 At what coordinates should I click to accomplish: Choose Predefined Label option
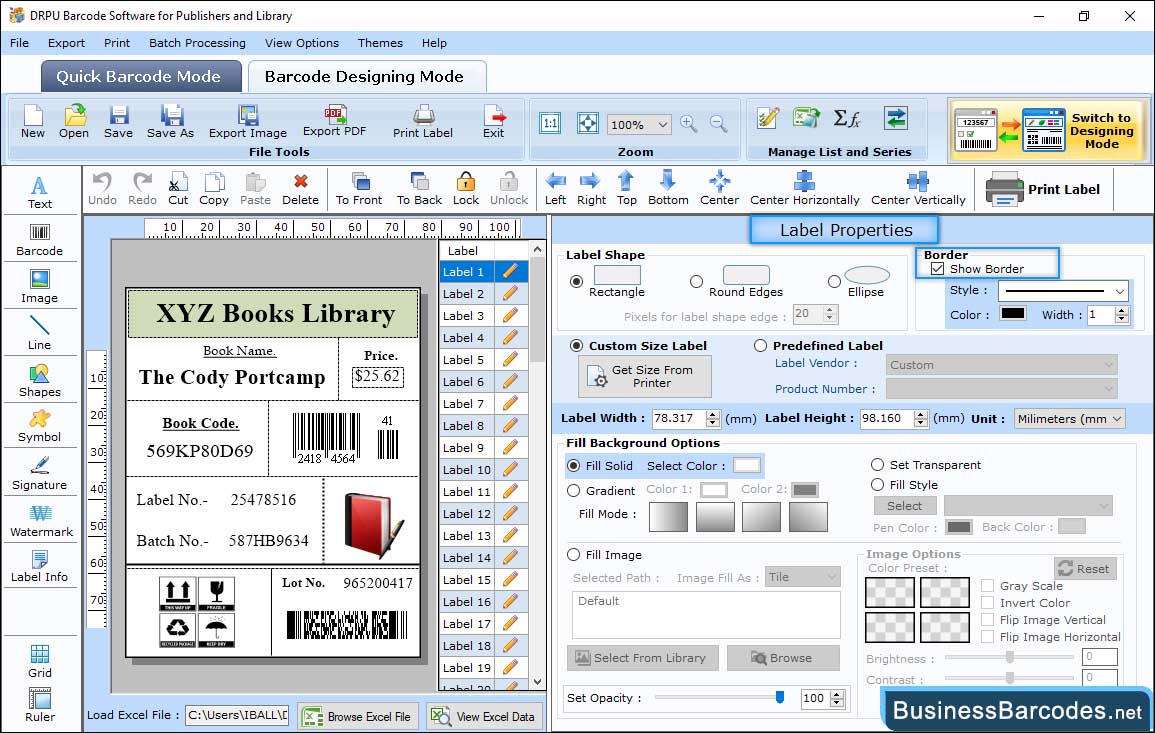760,346
